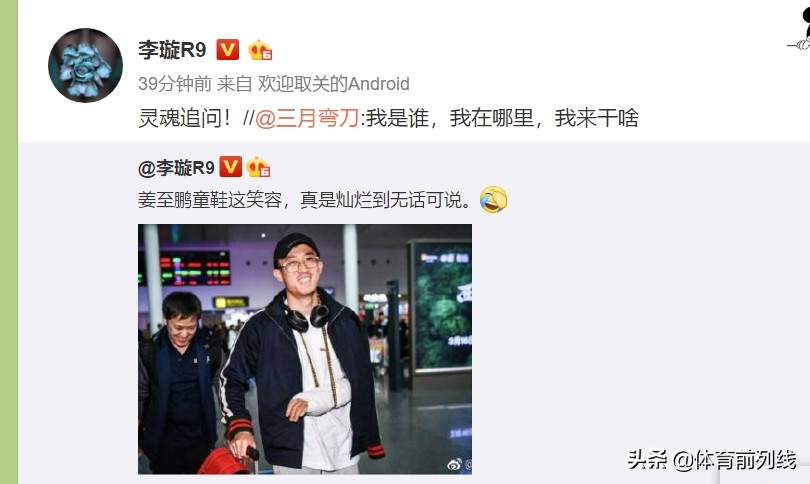Open the 李璇R9 username at post header
The width and height of the screenshot is (810, 484).
tap(172, 50)
